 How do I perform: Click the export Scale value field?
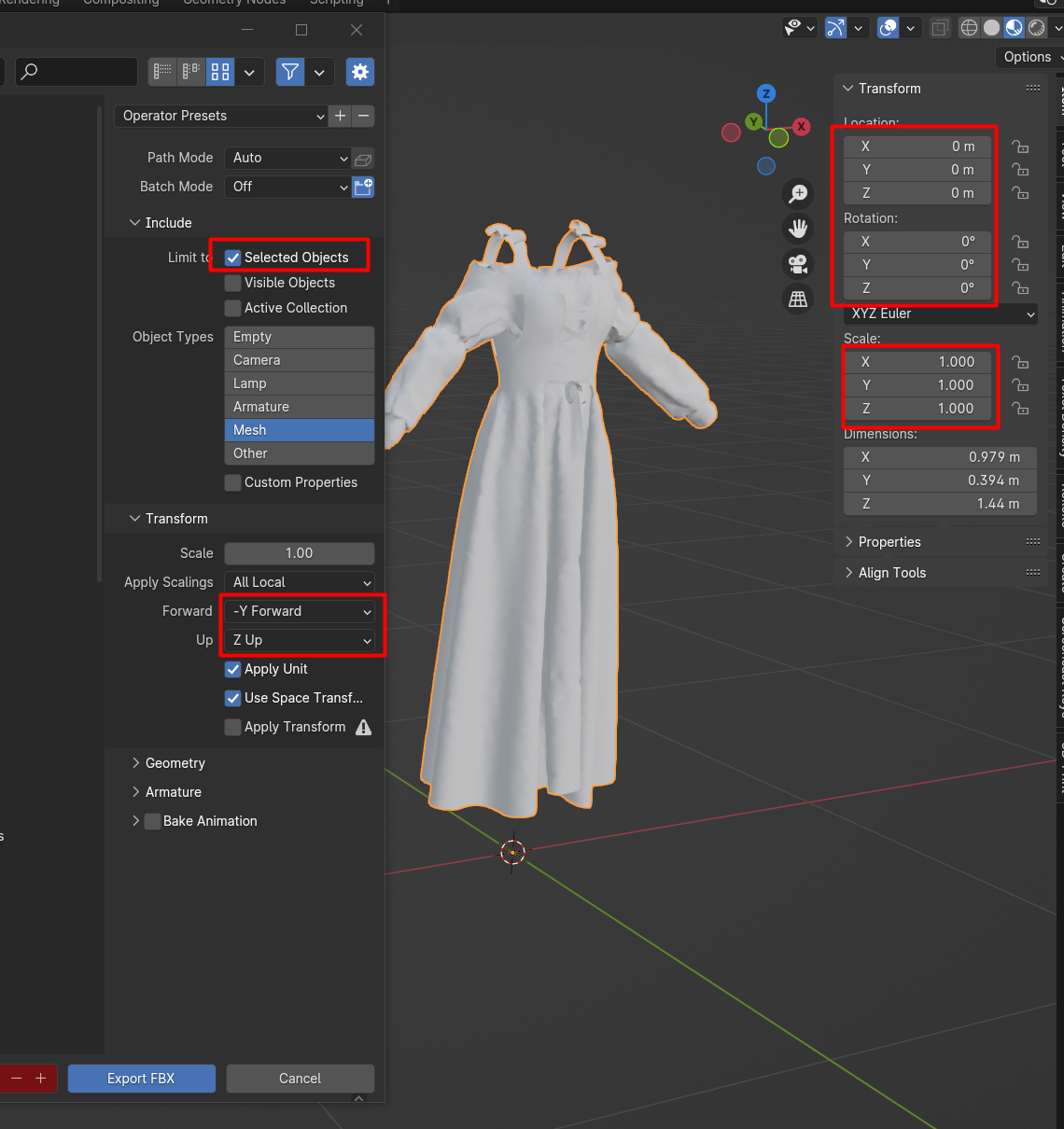tap(299, 553)
